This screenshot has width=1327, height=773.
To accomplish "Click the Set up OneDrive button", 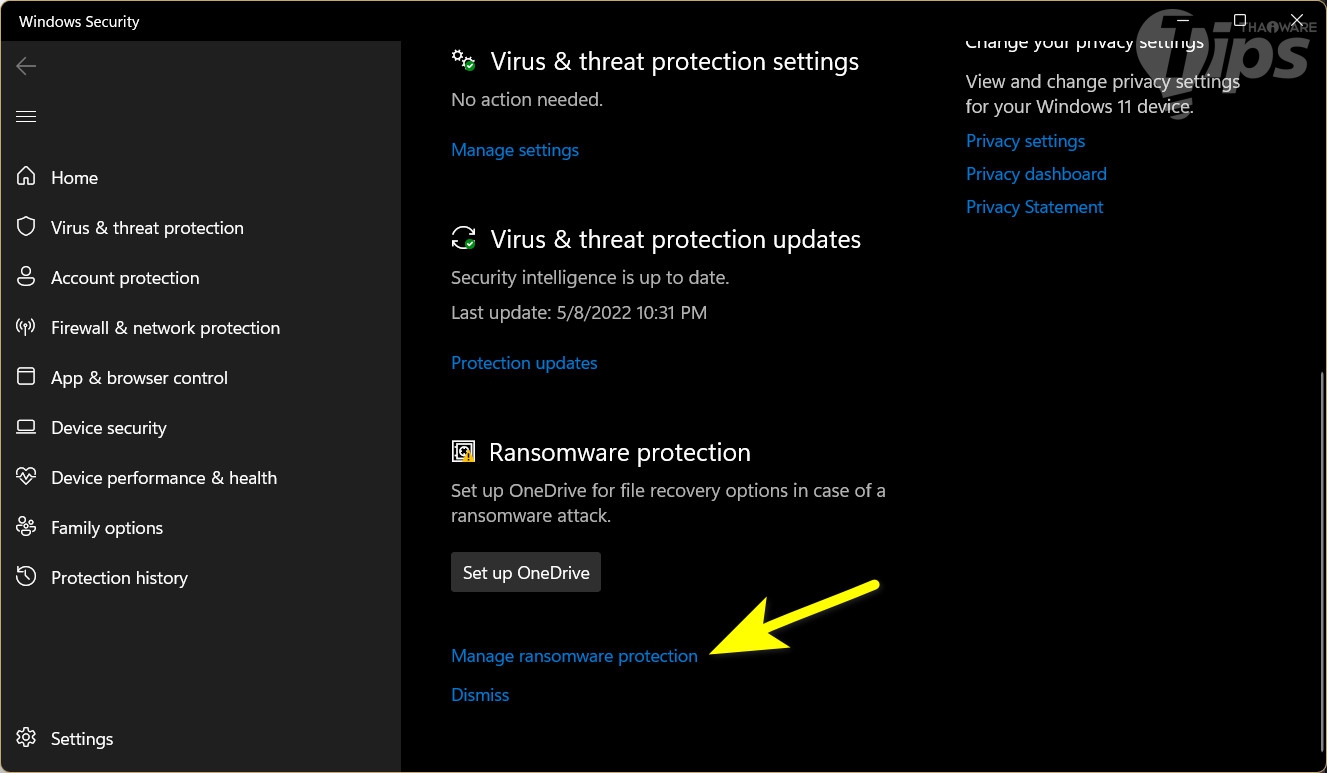I will (526, 573).
